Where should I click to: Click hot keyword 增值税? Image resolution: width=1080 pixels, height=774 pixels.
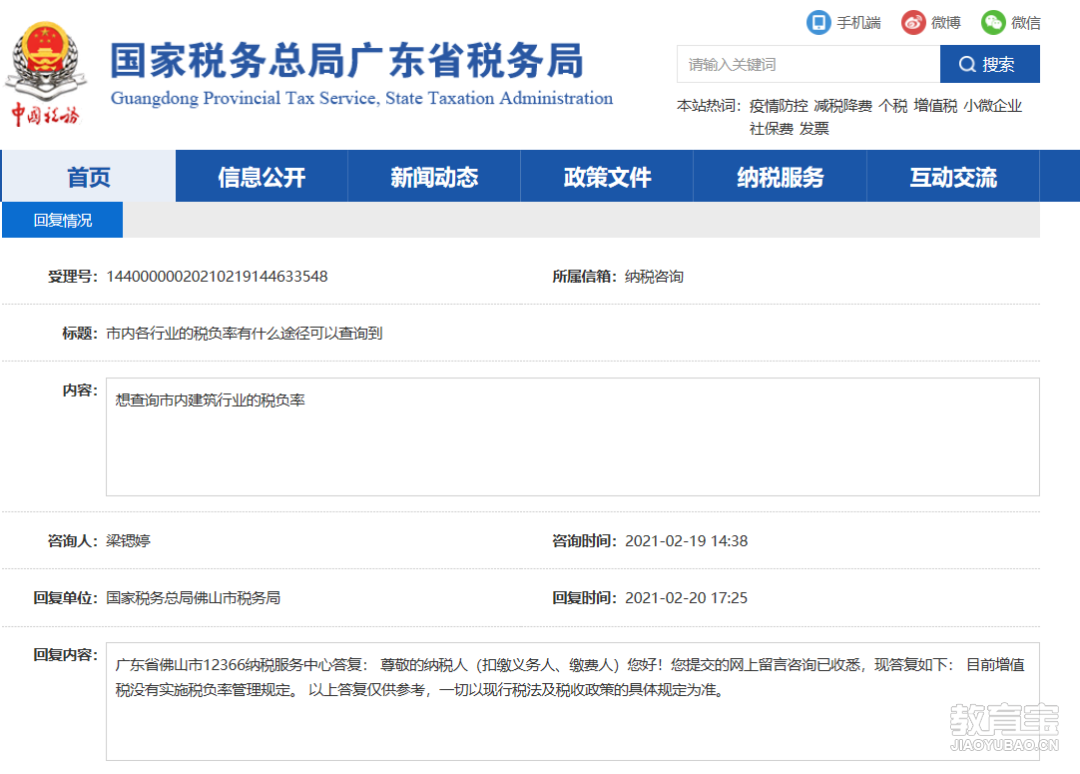coord(935,106)
